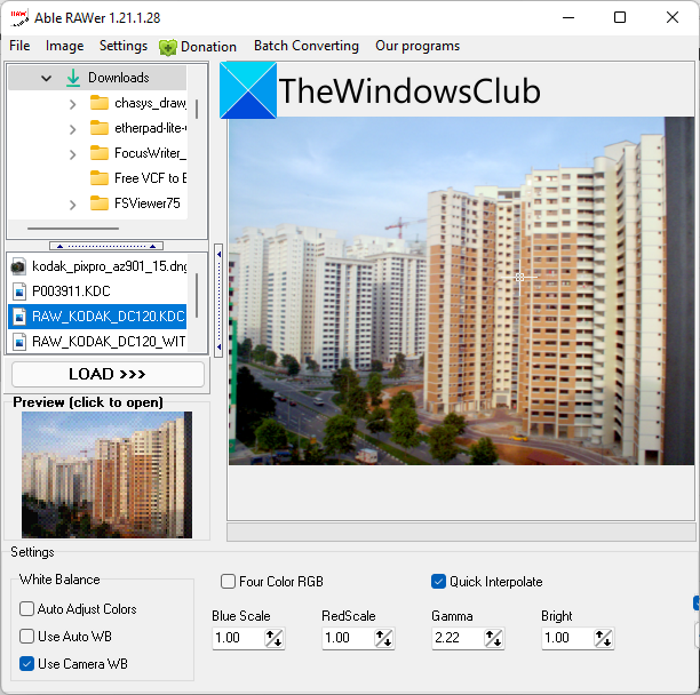Click the Downloads green arrow icon
The width and height of the screenshot is (700, 695).
click(73, 78)
